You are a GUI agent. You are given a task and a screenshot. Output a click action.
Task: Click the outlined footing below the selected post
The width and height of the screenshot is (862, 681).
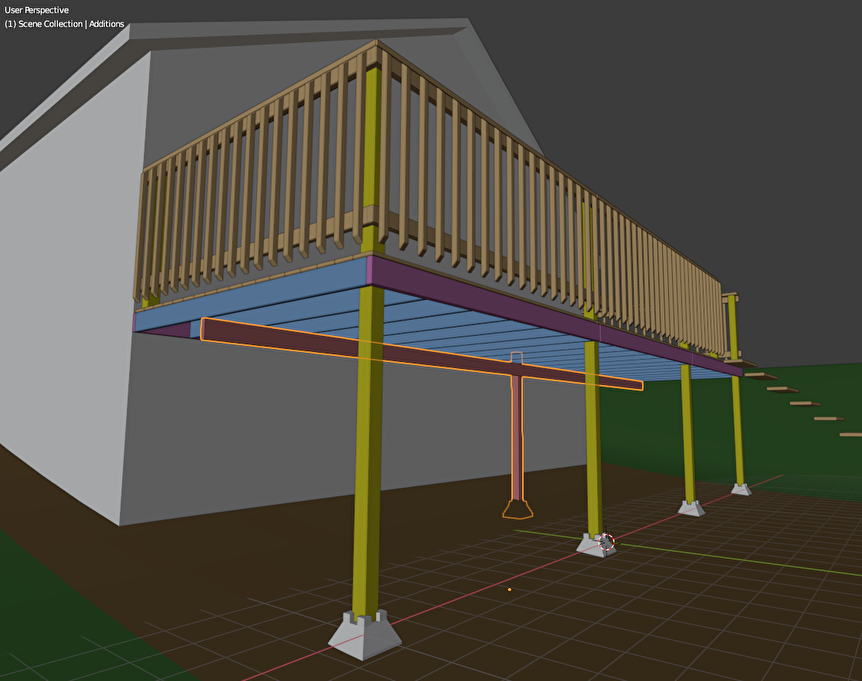click(517, 510)
